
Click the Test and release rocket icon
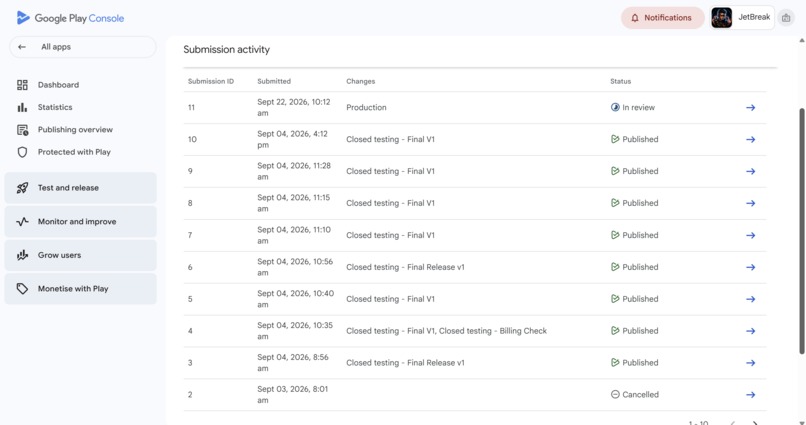click(x=22, y=188)
